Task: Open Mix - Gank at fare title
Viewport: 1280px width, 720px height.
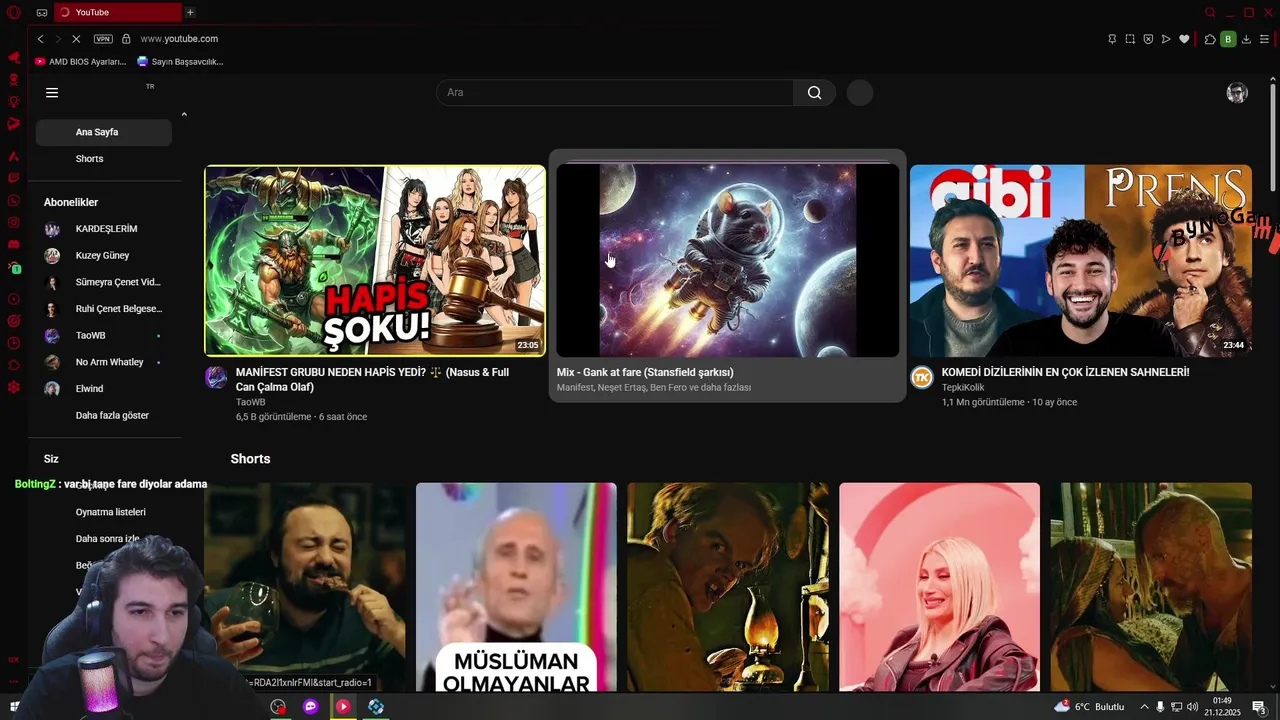Action: pyautogui.click(x=645, y=372)
